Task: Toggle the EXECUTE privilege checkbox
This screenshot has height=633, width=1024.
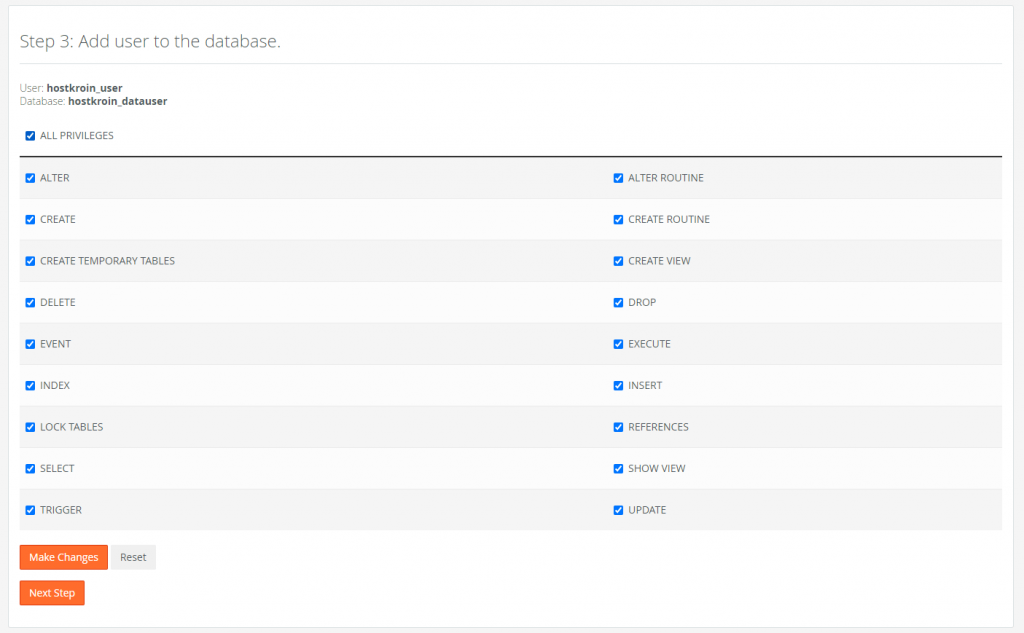Action: coord(618,344)
